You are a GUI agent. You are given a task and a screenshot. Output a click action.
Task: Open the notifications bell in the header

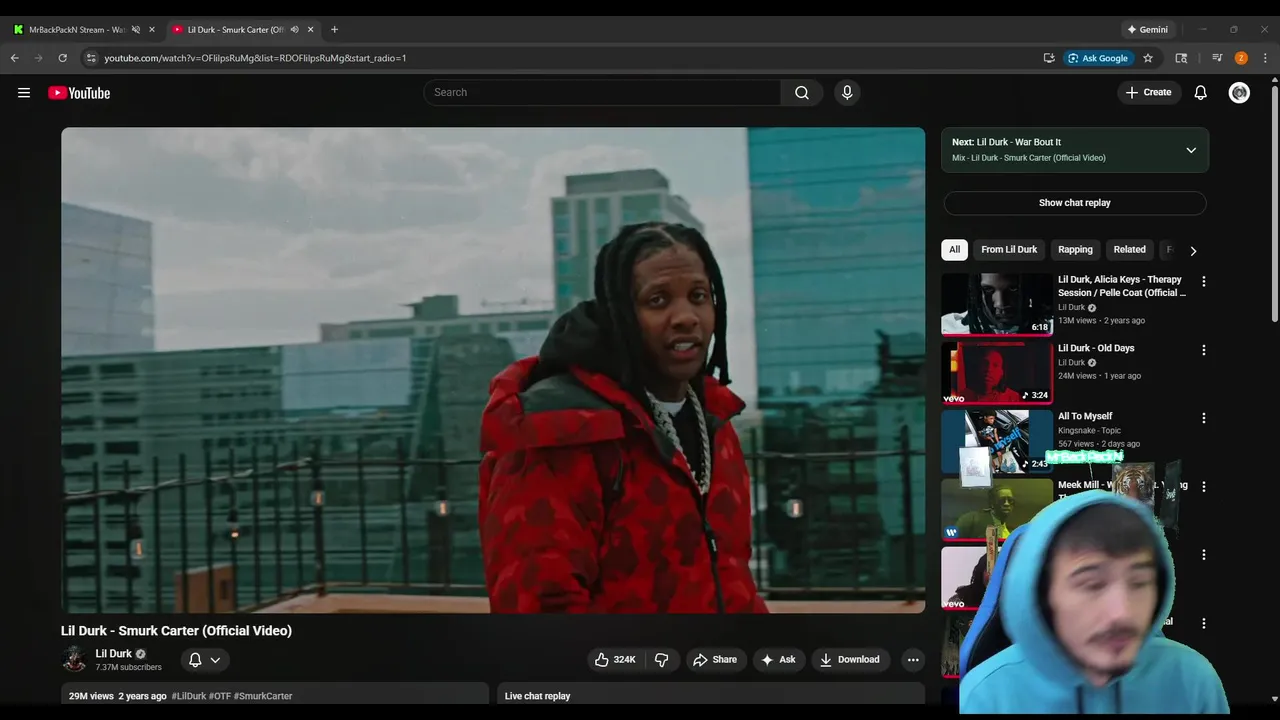(1201, 93)
